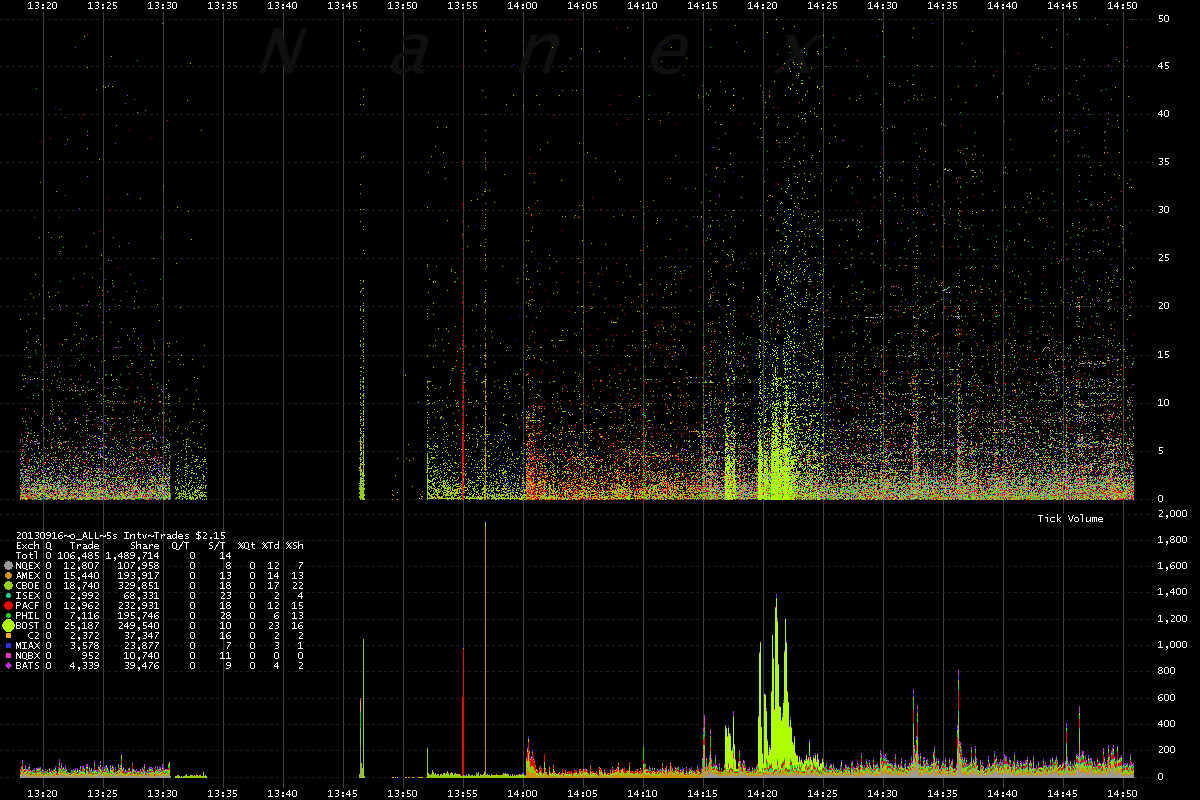Click the '25' y-axis label

coord(1162,258)
